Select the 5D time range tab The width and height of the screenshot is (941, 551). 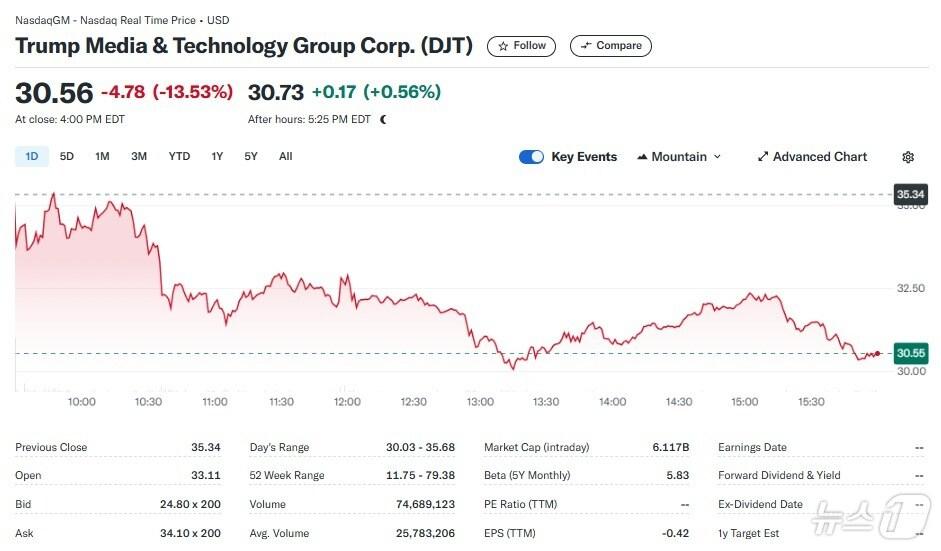pos(67,156)
